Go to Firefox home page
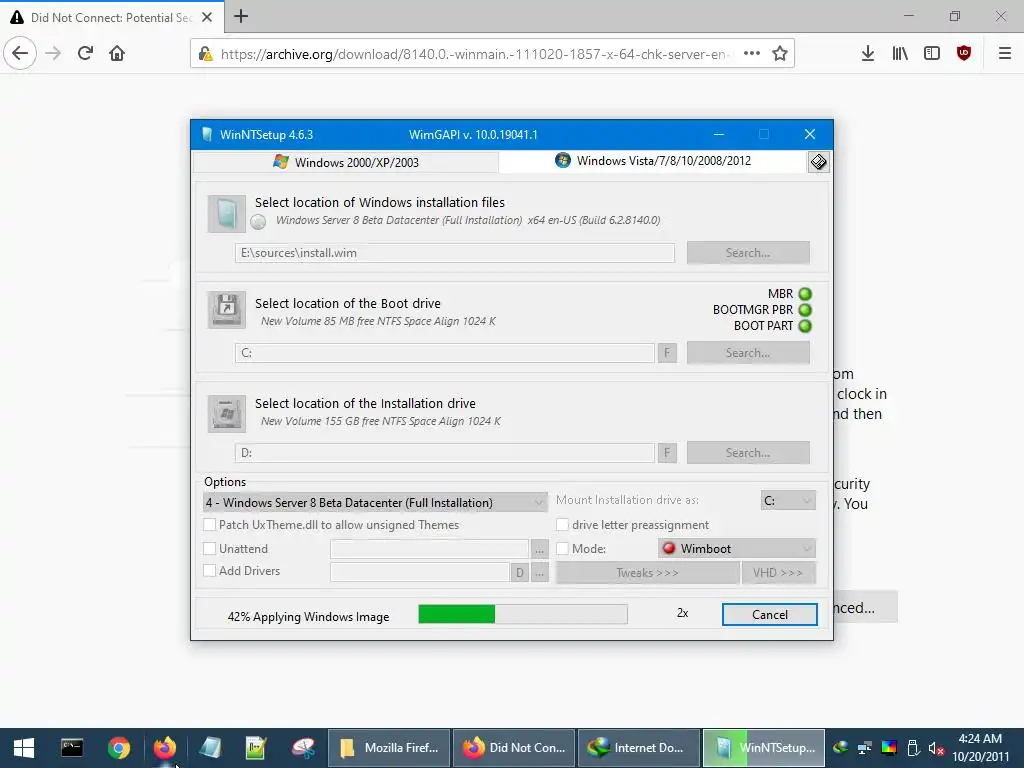 pos(117,53)
